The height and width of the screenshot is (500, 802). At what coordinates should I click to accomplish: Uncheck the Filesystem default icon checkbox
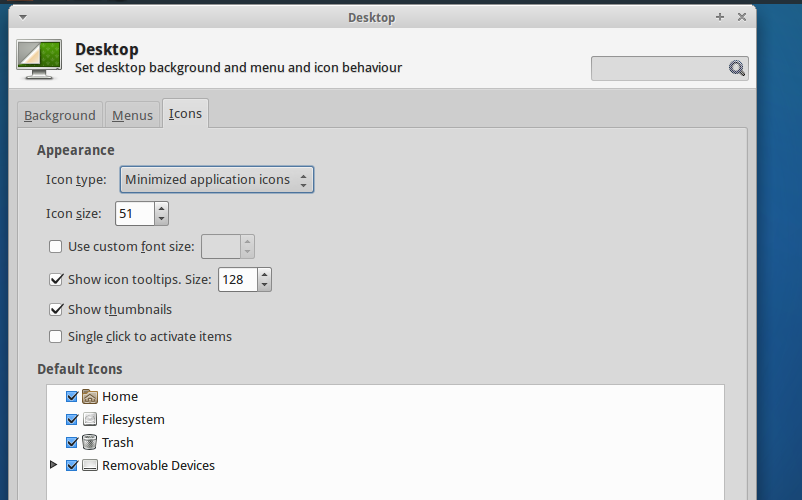point(72,419)
